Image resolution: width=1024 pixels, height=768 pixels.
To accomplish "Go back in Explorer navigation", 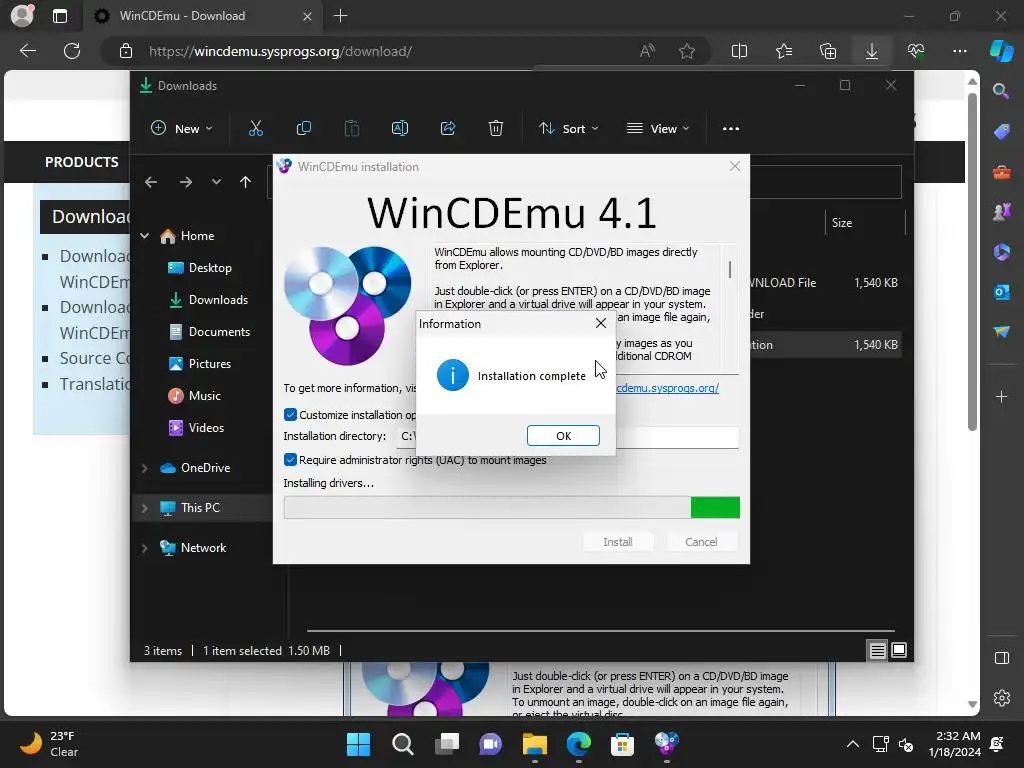I will coord(151,182).
